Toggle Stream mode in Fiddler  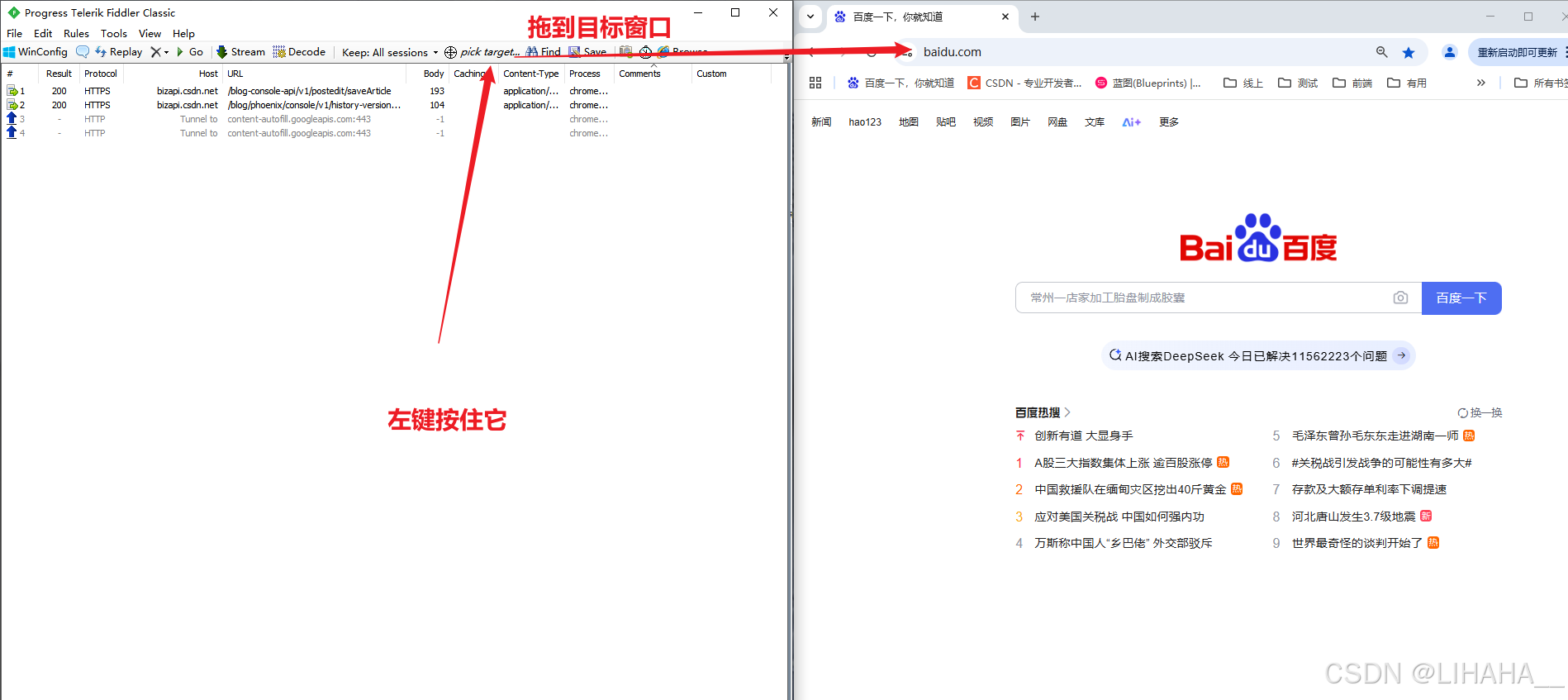(x=240, y=52)
